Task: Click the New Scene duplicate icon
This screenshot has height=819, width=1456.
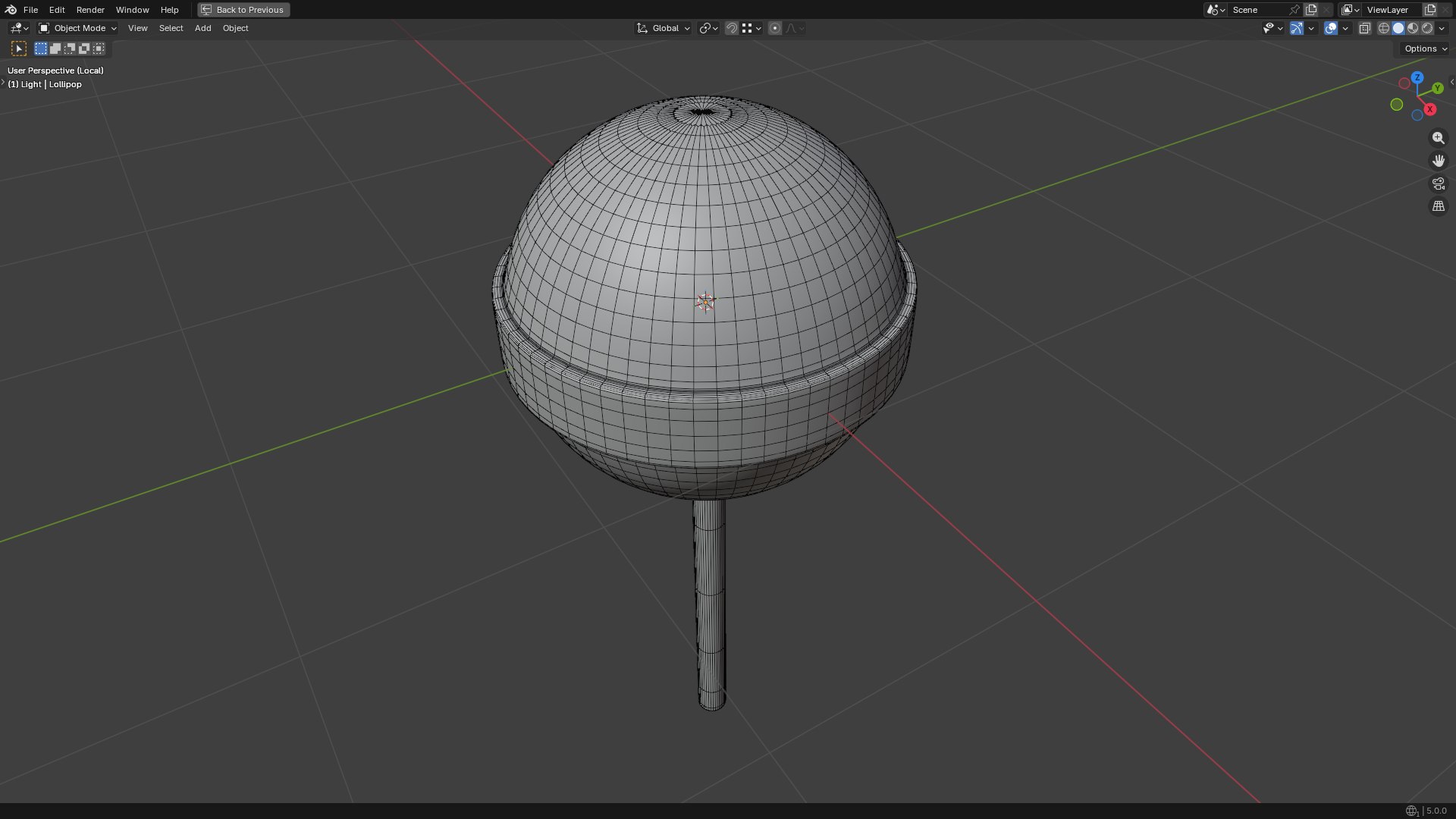Action: click(x=1311, y=10)
